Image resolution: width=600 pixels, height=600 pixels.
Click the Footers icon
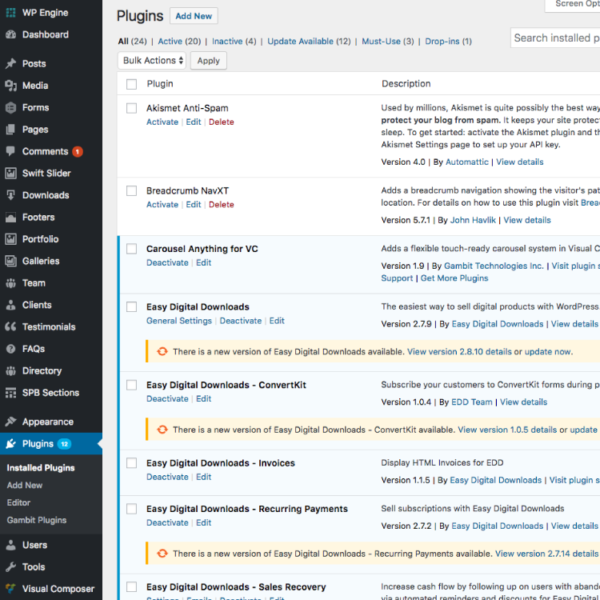[x=11, y=217]
